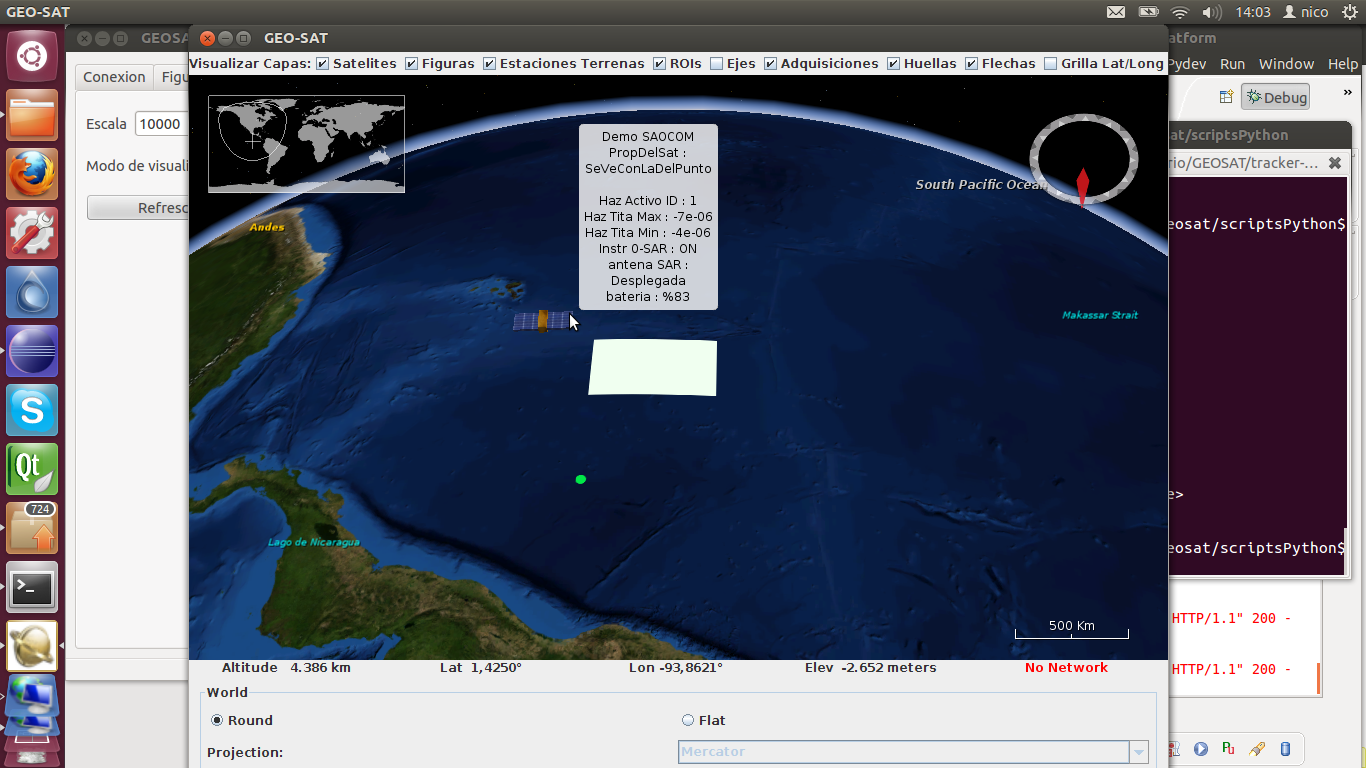Click the satellite icon on the globe

(x=541, y=321)
